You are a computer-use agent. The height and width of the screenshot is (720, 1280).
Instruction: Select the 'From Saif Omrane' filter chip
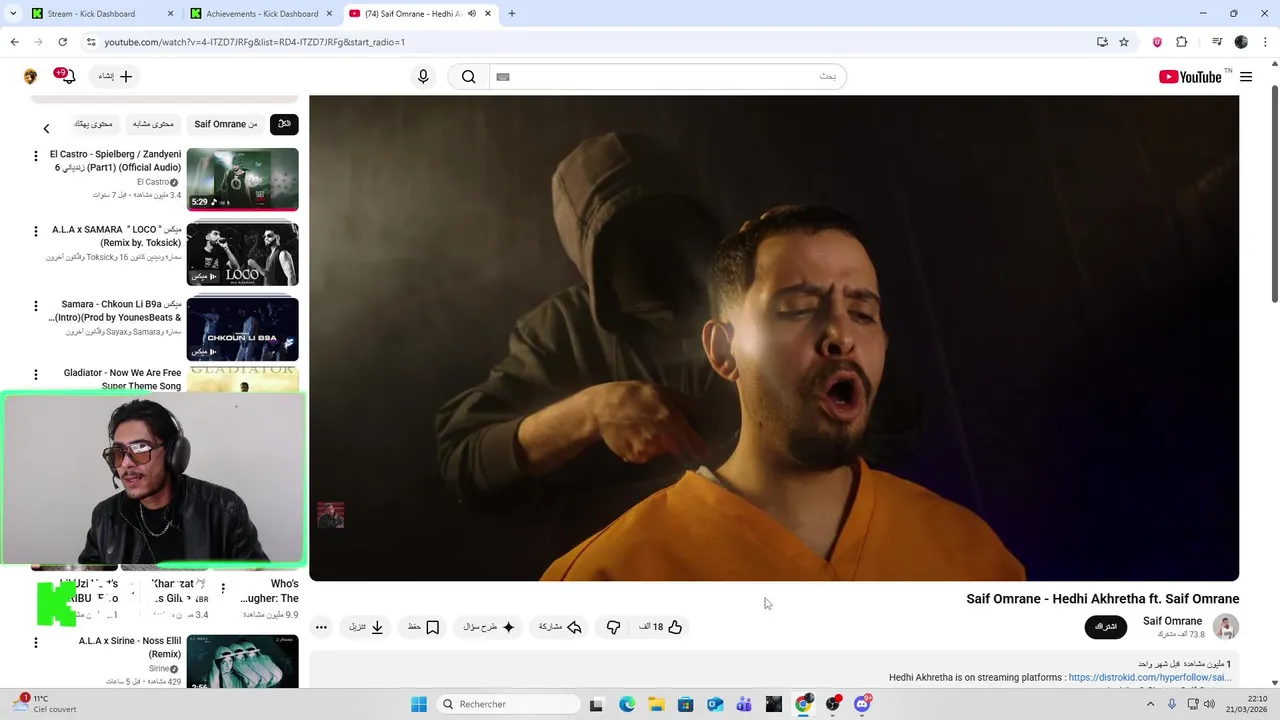(226, 124)
